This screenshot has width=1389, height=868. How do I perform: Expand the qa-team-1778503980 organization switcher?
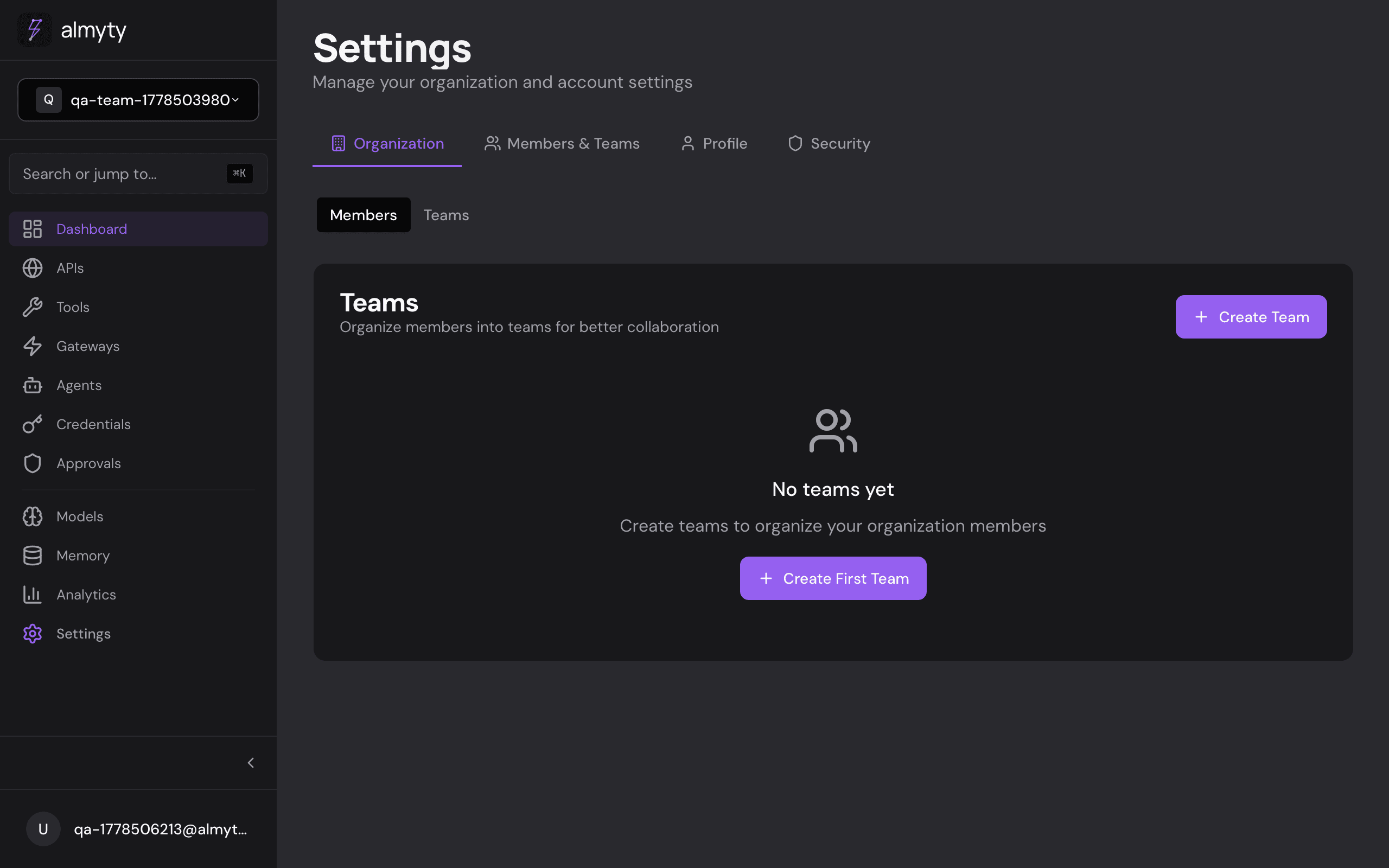coord(138,100)
